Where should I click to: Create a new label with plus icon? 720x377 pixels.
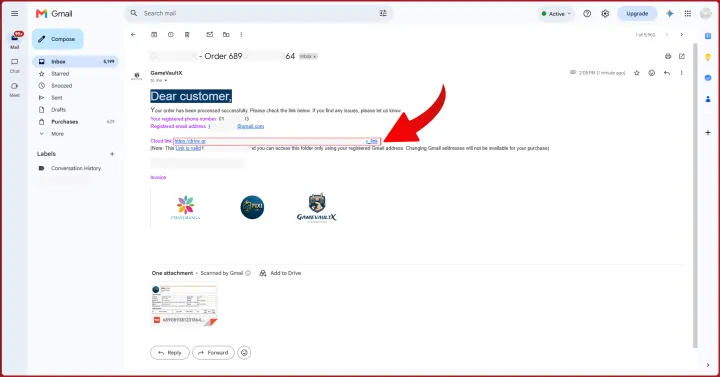112,154
